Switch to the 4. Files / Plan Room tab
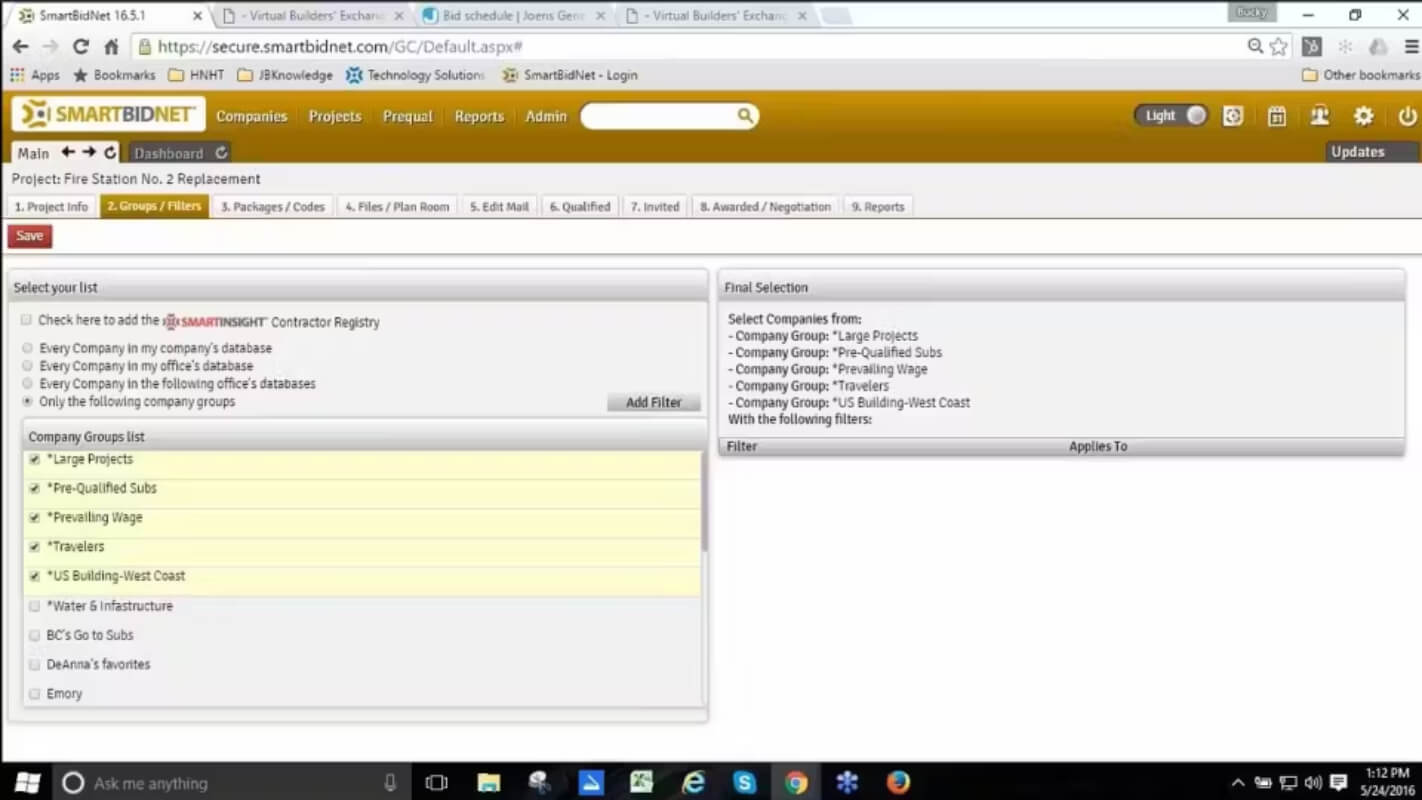The height and width of the screenshot is (800, 1422). click(x=397, y=207)
